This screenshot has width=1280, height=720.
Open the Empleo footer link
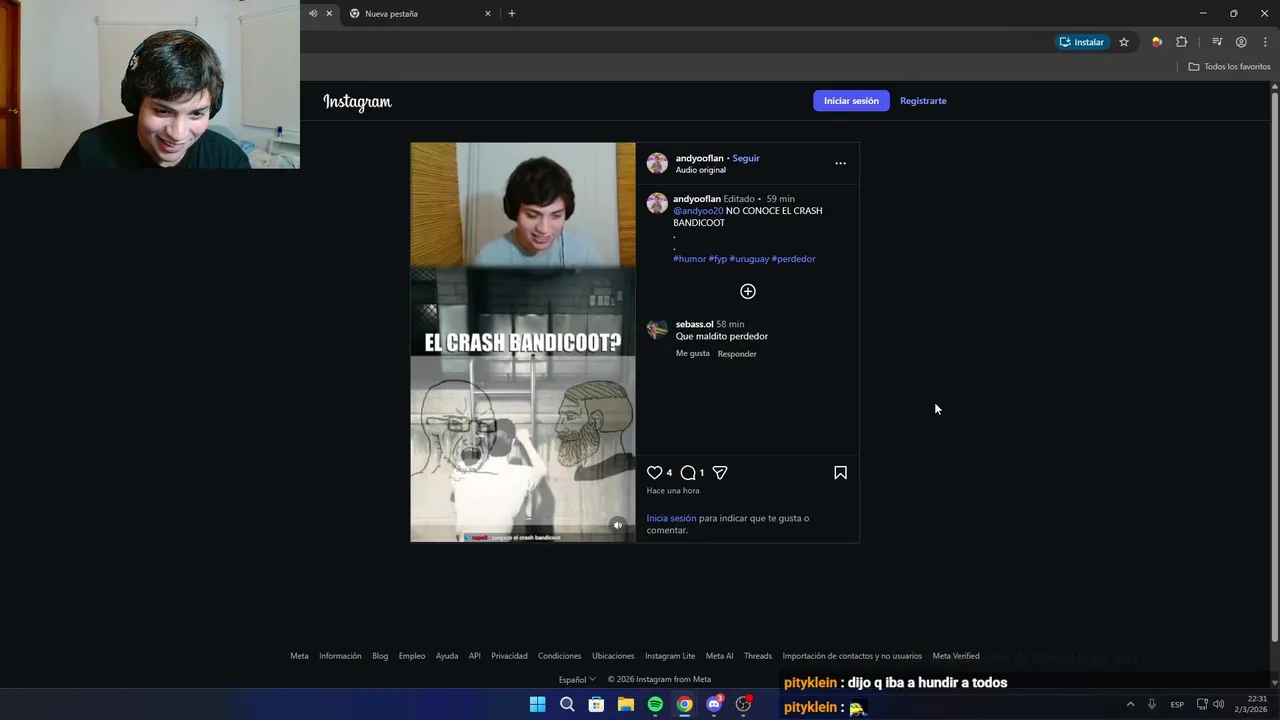(412, 656)
